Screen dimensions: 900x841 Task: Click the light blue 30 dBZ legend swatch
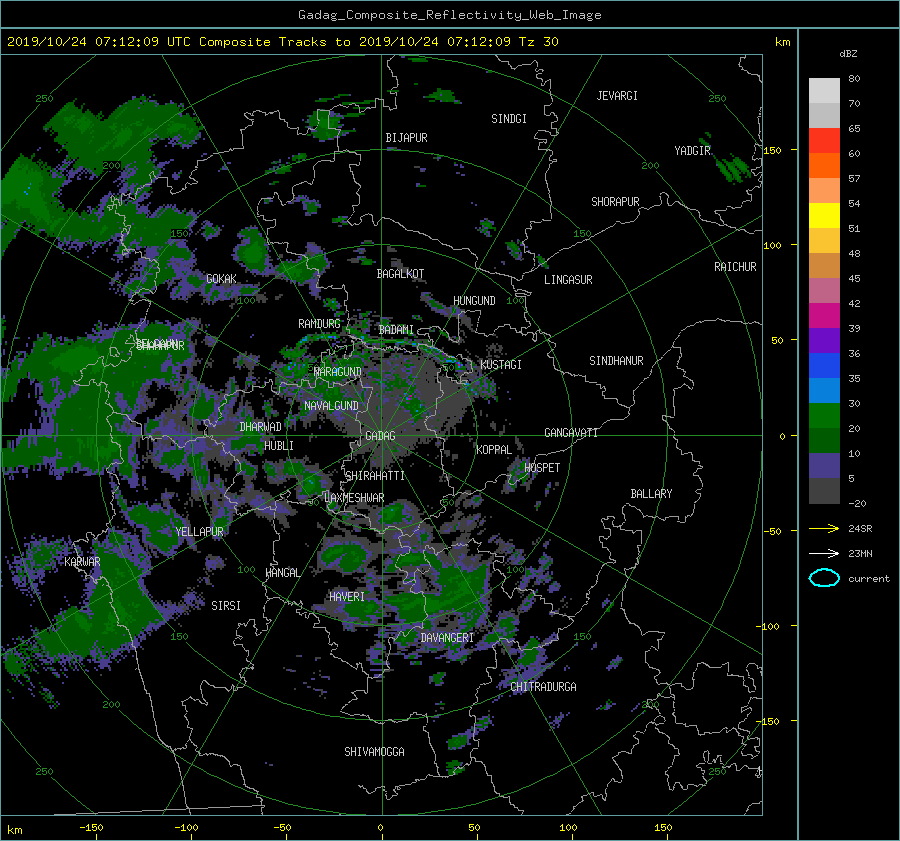click(824, 391)
